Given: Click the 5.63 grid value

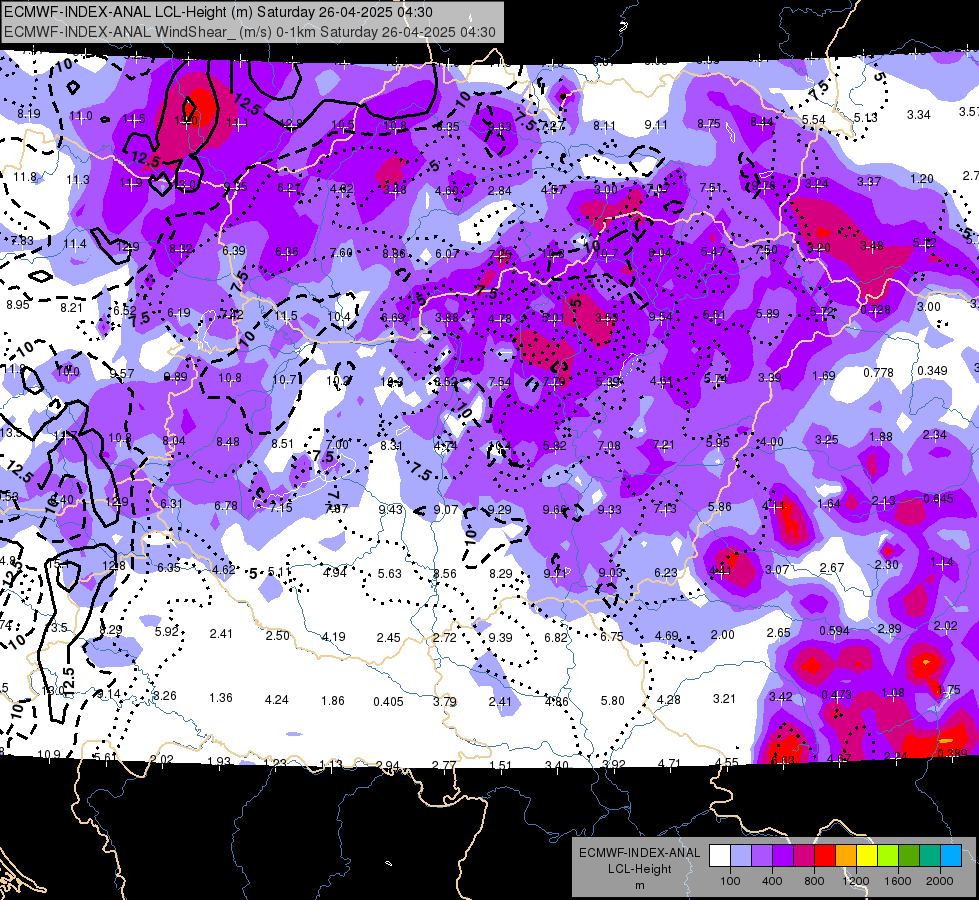Looking at the screenshot, I should [390, 573].
